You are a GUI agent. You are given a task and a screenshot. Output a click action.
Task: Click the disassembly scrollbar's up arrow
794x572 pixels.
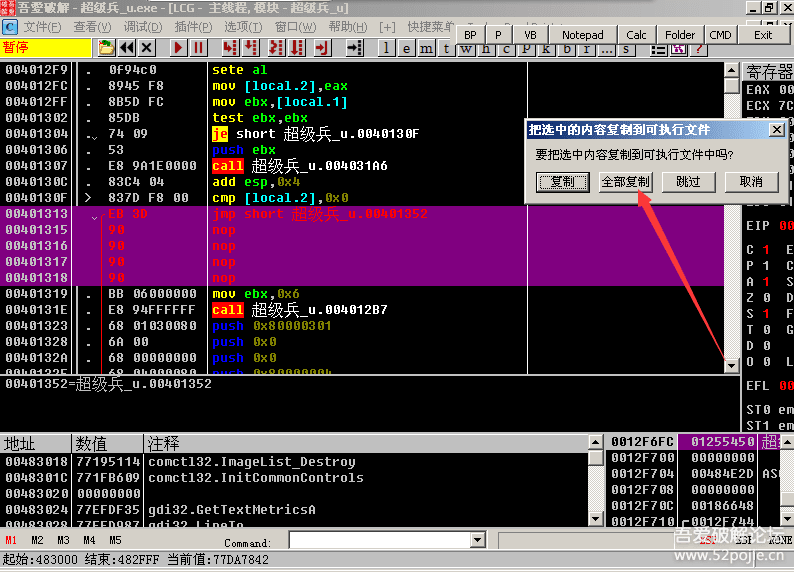731,70
